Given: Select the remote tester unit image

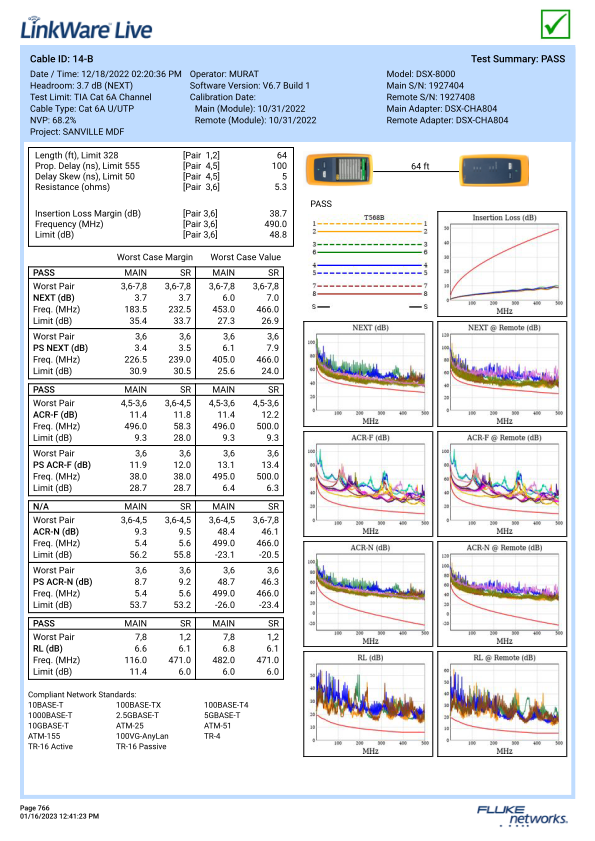Looking at the screenshot, I should point(494,170).
